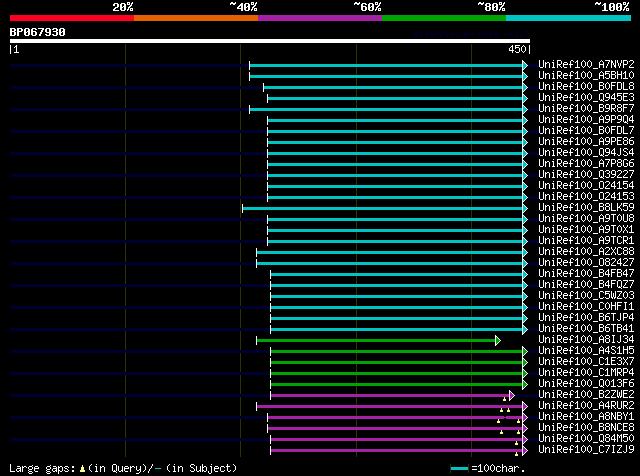Click the UniRef100_B4FB47 label
This screenshot has width=640, height=476.
(x=586, y=274)
